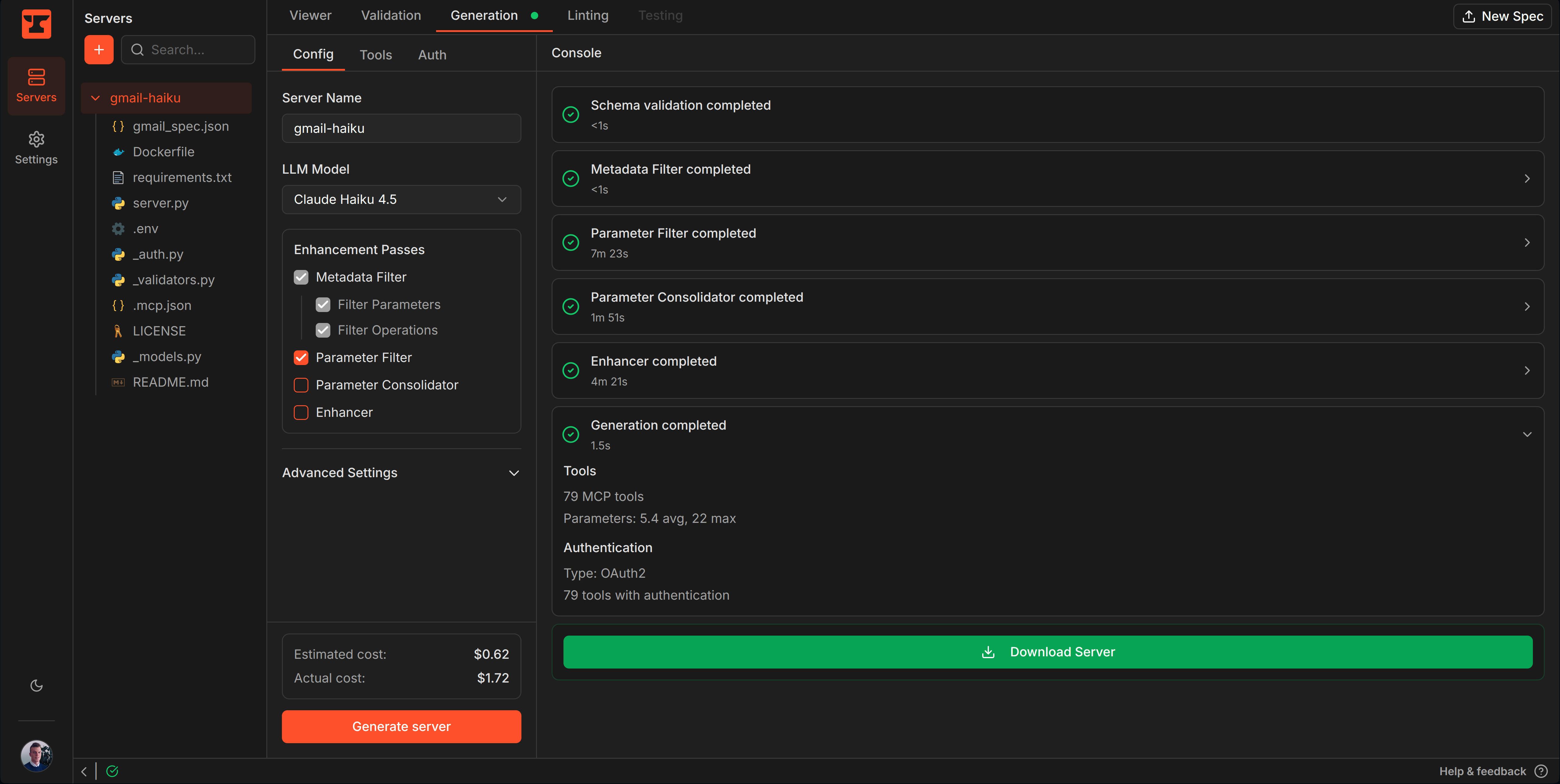The image size is (1560, 784).
Task: Click the gmail_spec.json braces icon
Action: pyautogui.click(x=118, y=126)
